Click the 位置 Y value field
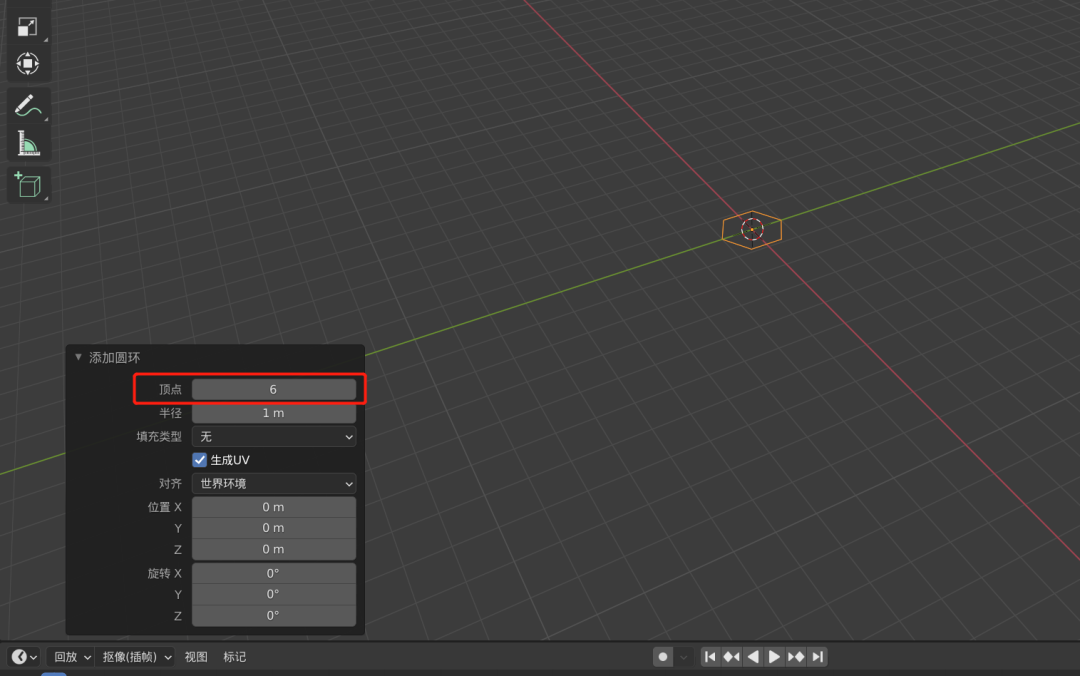The width and height of the screenshot is (1080, 676). (273, 528)
